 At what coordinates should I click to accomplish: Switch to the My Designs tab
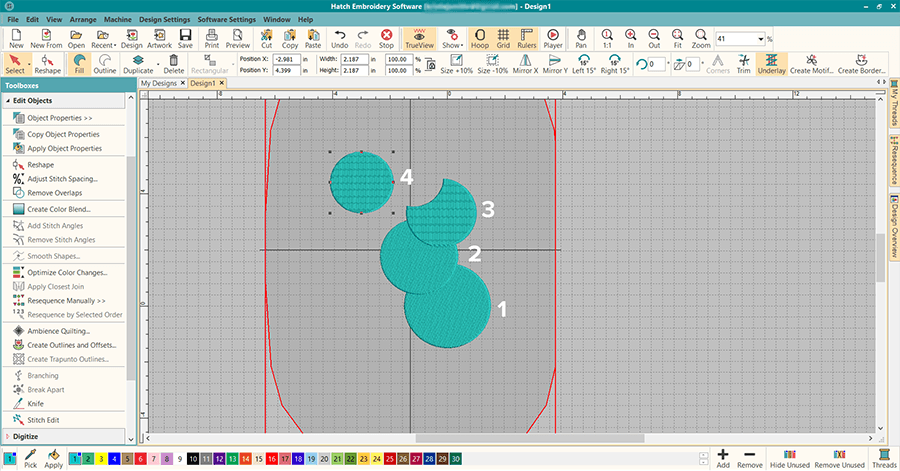(x=161, y=83)
